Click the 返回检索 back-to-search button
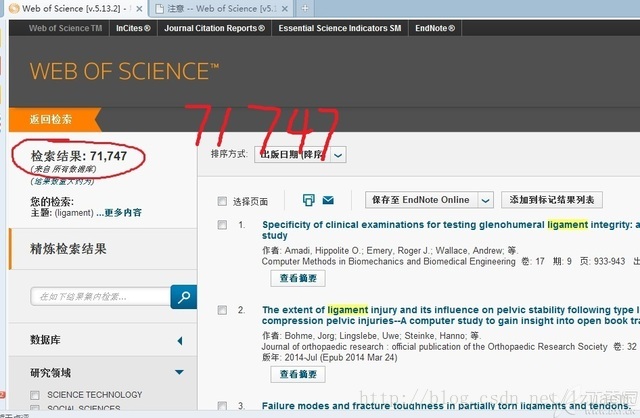 tap(55, 120)
